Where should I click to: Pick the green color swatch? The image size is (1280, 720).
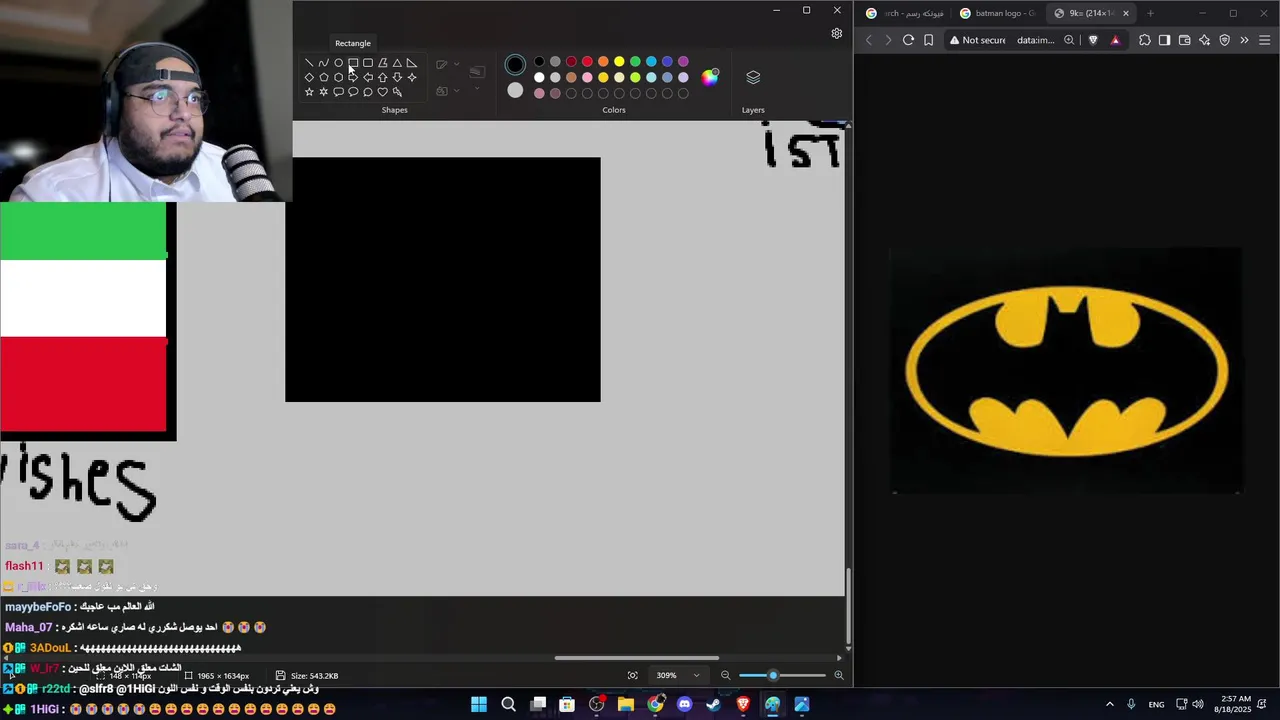pos(635,62)
